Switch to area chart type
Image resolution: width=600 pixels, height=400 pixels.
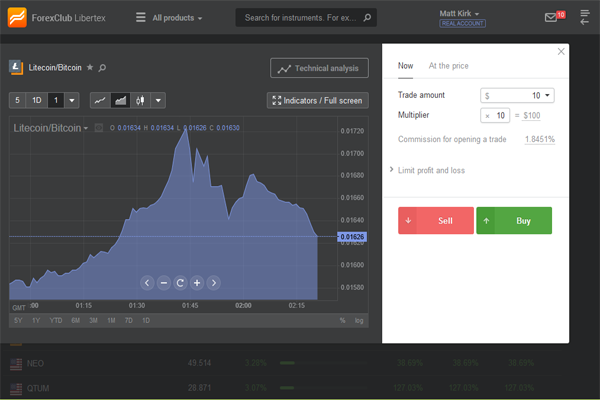coord(121,100)
